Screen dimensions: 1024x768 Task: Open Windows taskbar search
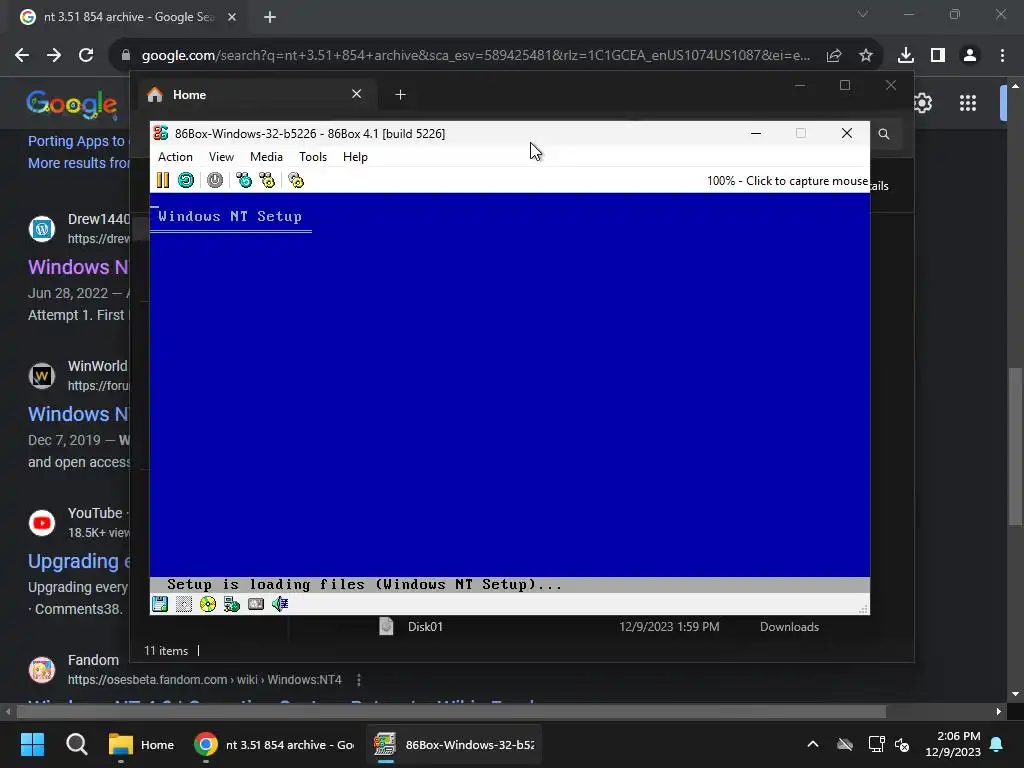tap(76, 744)
